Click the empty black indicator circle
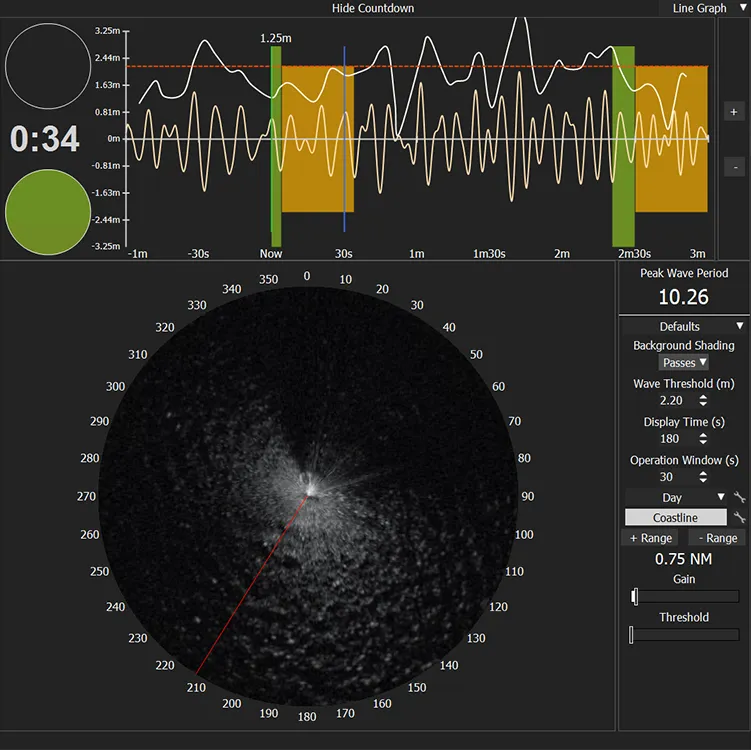The height and width of the screenshot is (750, 751). tap(48, 66)
